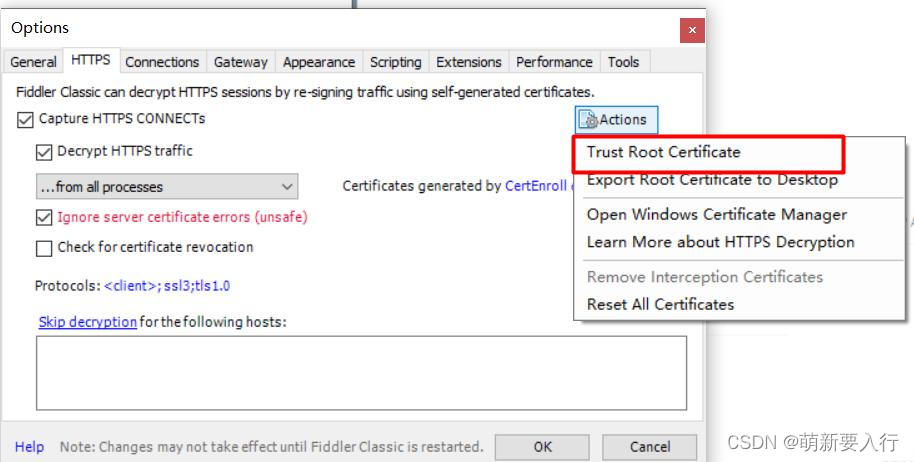Choose Reset All Certificates option

click(x=660, y=304)
